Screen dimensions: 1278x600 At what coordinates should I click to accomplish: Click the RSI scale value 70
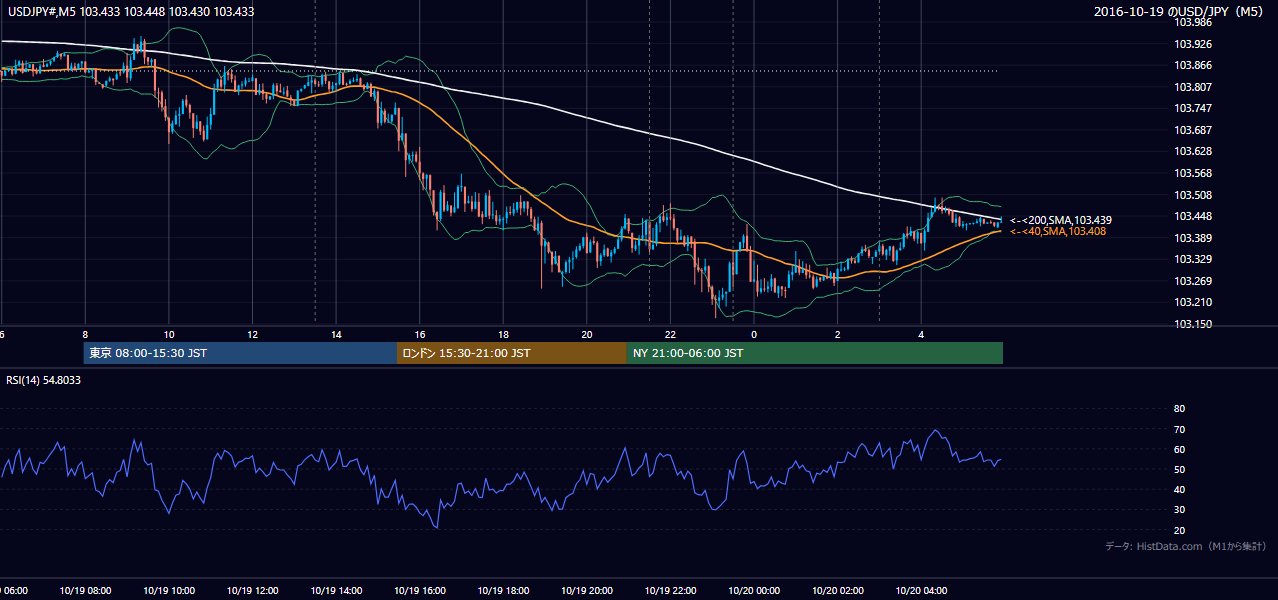click(1179, 429)
